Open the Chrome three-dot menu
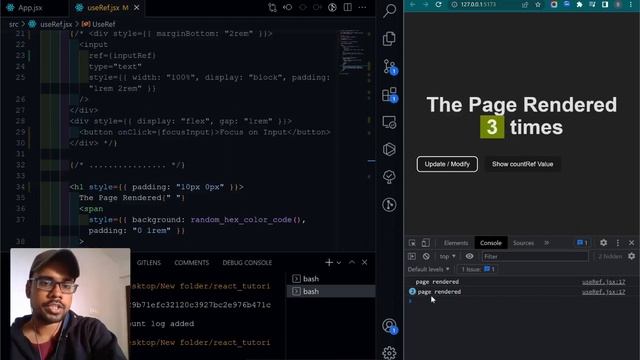Screen dimensions: 640x360 [x=631, y=4]
